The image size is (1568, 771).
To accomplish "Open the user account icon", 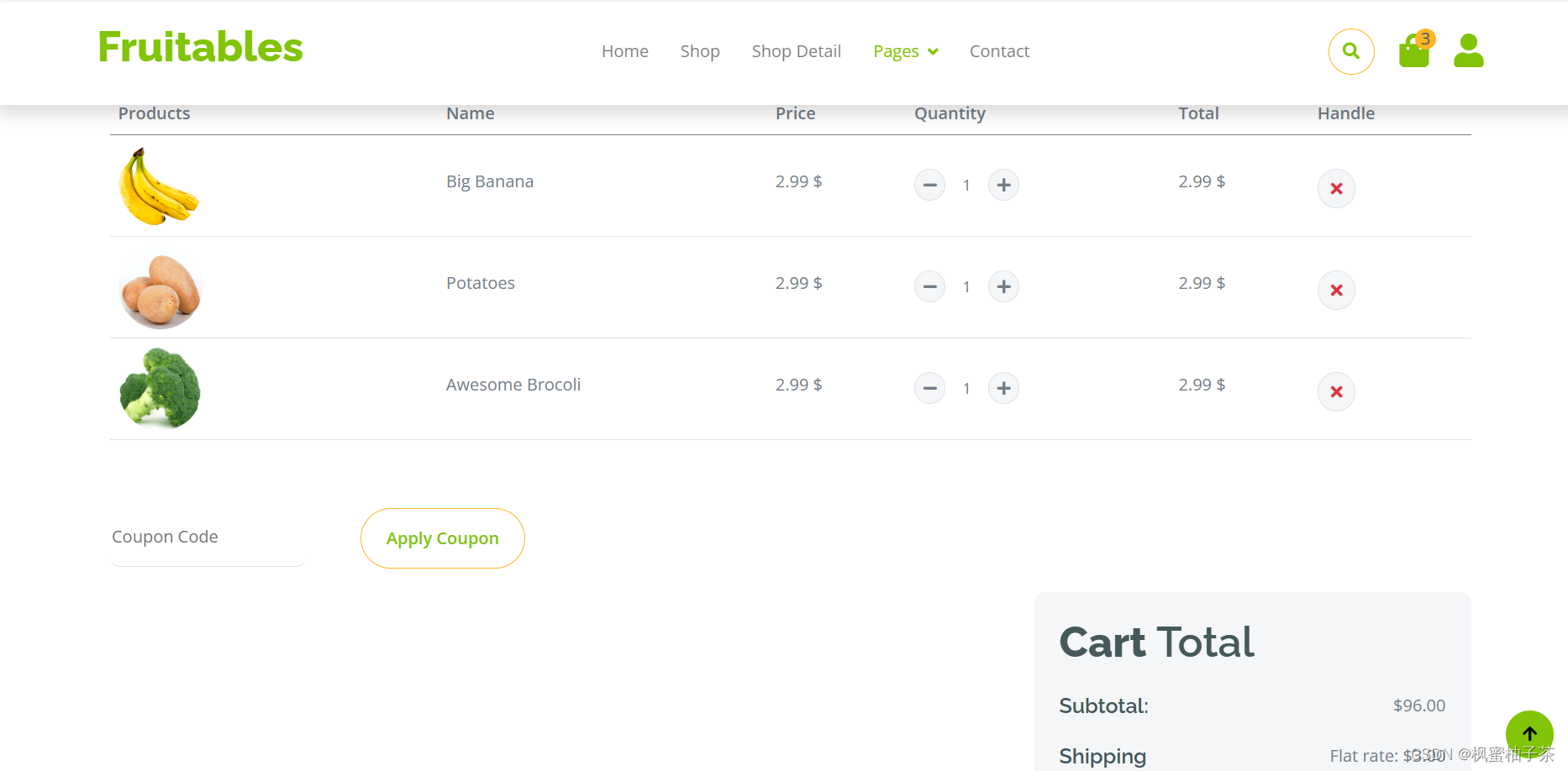I will 1469,50.
